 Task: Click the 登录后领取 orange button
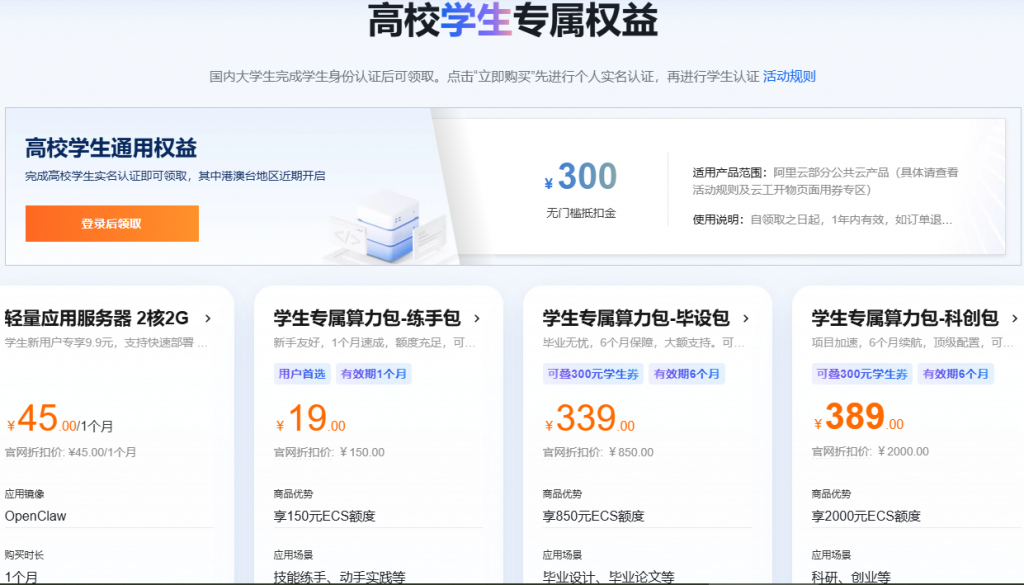pyautogui.click(x=112, y=224)
